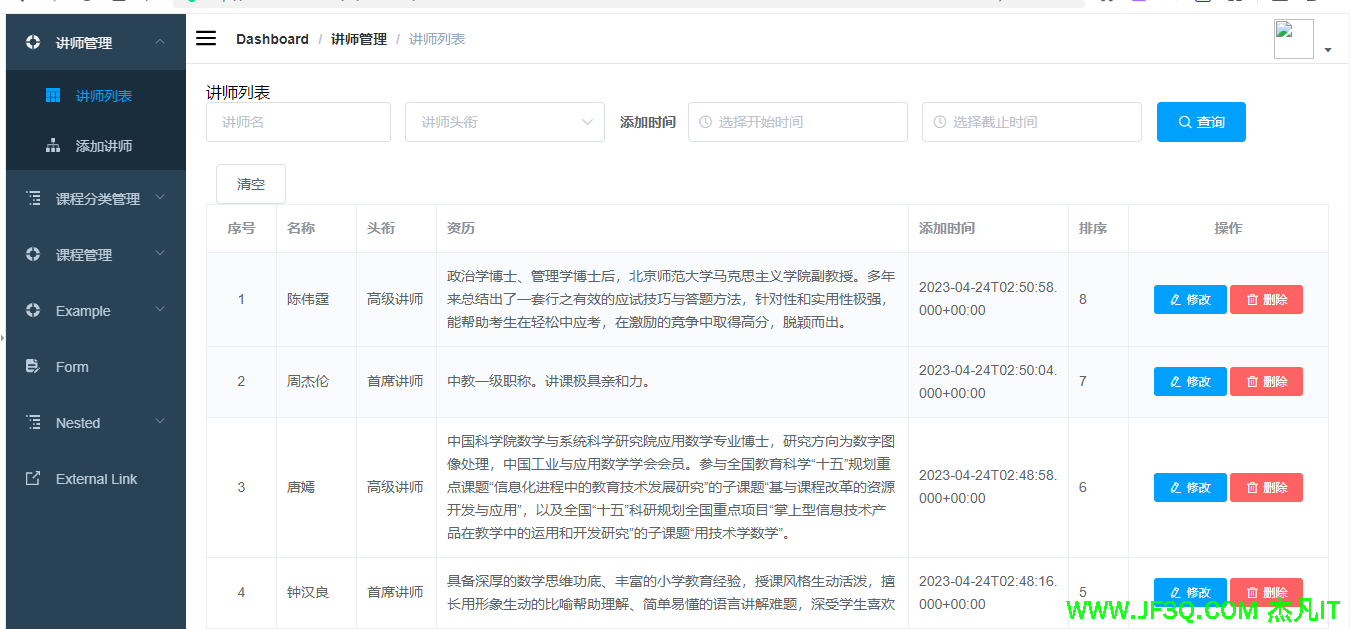The height and width of the screenshot is (629, 1350).
Task: Click the 讲师名 input field
Action: pos(298,122)
